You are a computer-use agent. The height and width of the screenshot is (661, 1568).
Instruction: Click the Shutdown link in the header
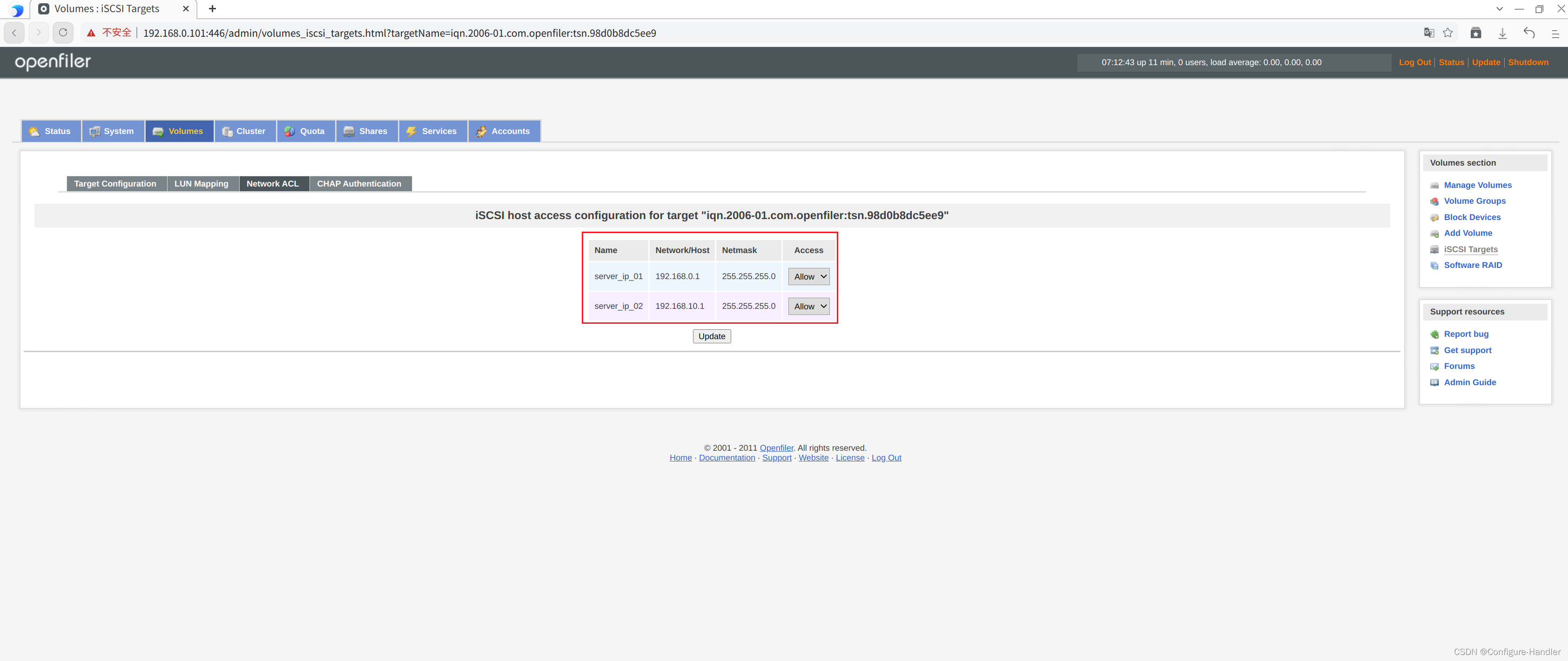pos(1528,62)
